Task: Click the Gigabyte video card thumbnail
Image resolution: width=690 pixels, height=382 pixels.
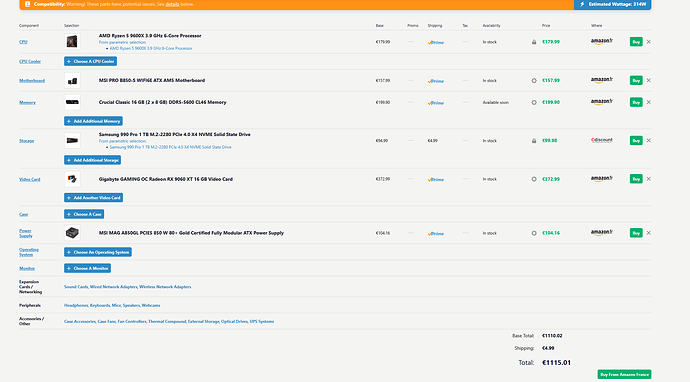Action: click(72, 179)
